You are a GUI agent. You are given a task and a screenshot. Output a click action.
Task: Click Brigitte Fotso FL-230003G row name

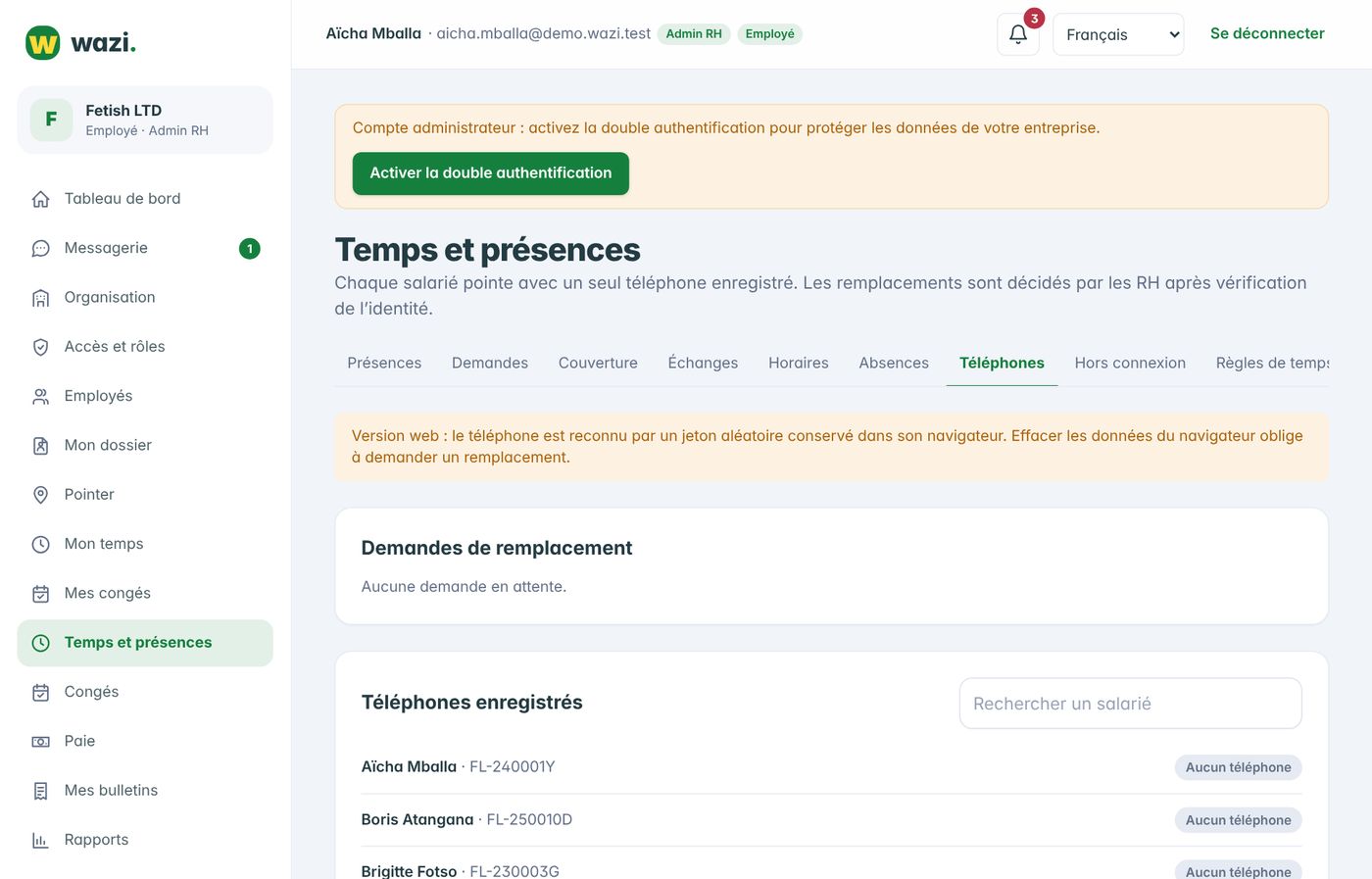pyautogui.click(x=409, y=871)
